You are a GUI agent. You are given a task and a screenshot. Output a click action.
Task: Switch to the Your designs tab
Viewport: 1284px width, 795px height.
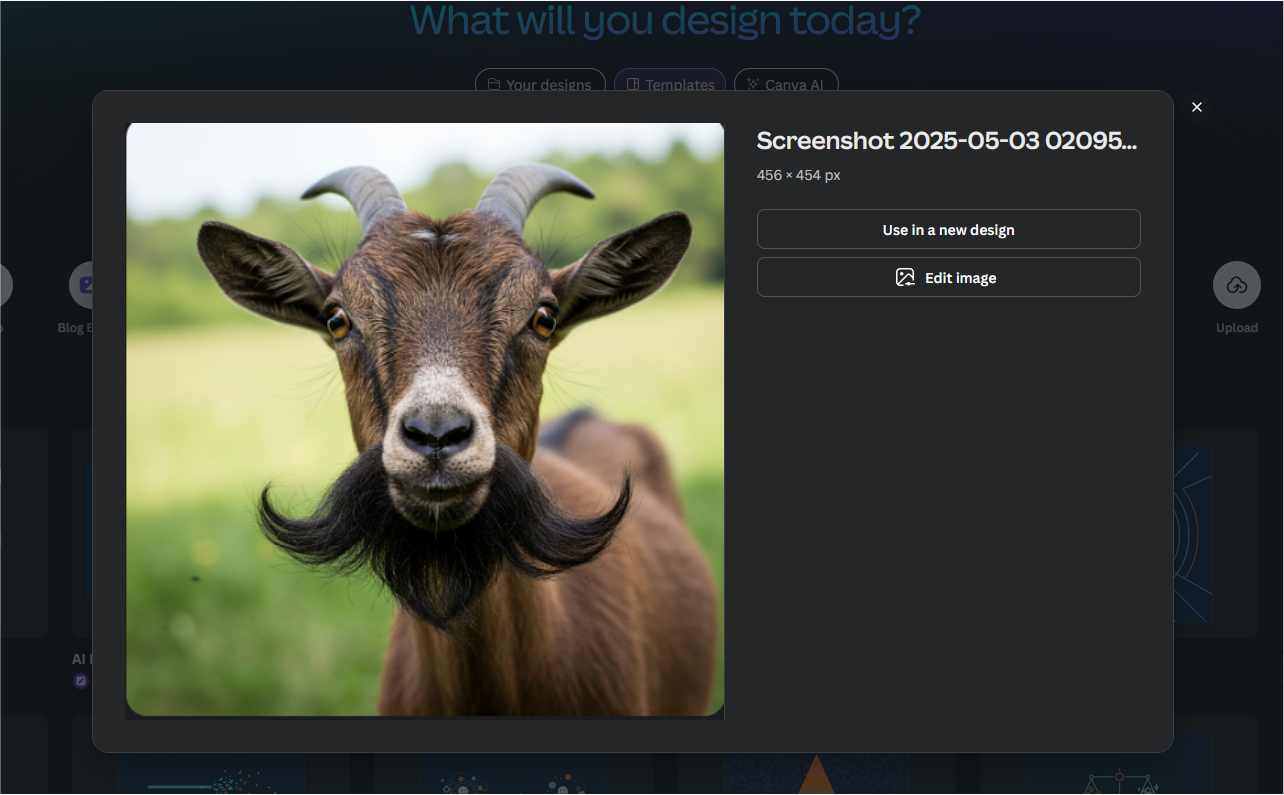click(540, 84)
